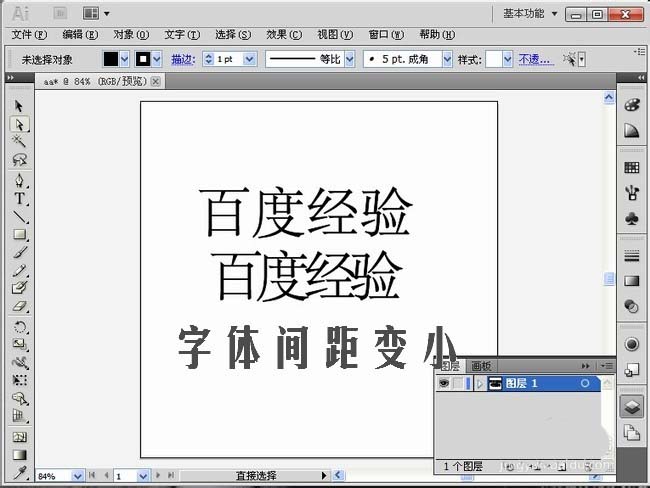Open the Color panel palette icon
This screenshot has height=488, width=650.
click(x=632, y=105)
